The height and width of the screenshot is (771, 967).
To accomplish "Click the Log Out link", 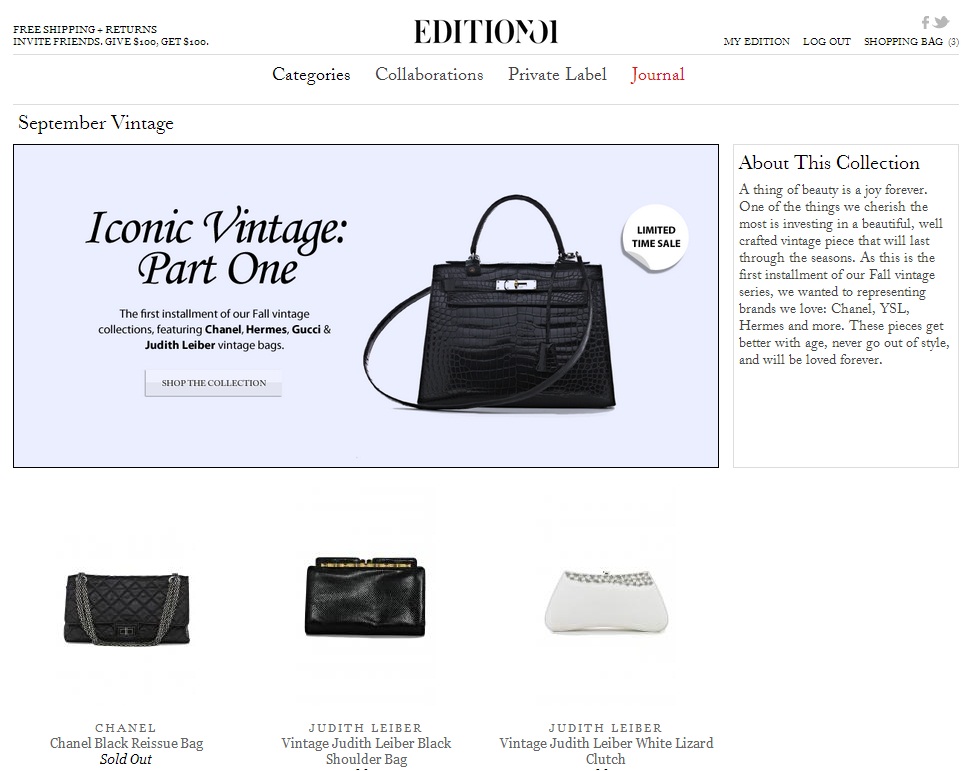I will click(826, 41).
